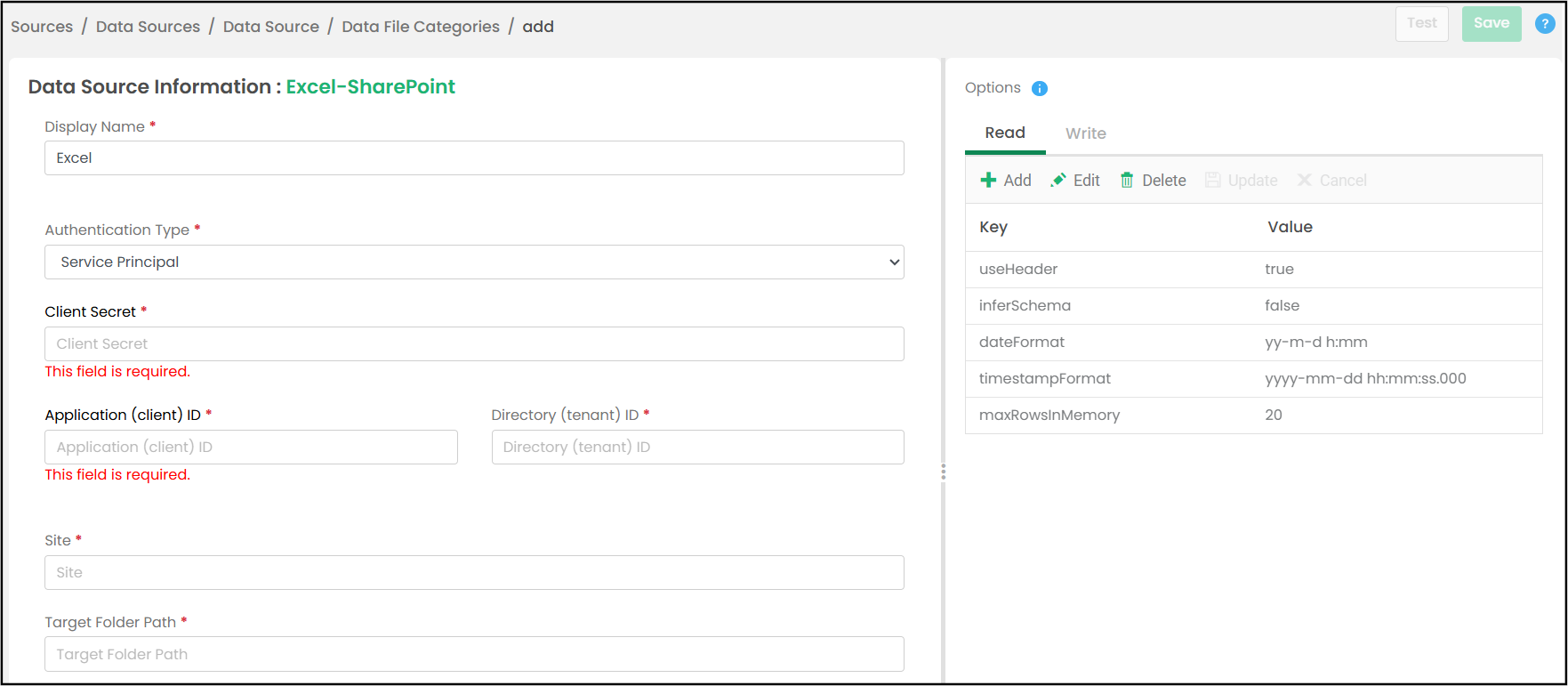Go to Data Sources breadcrumb link
The height and width of the screenshot is (686, 1568).
click(148, 27)
